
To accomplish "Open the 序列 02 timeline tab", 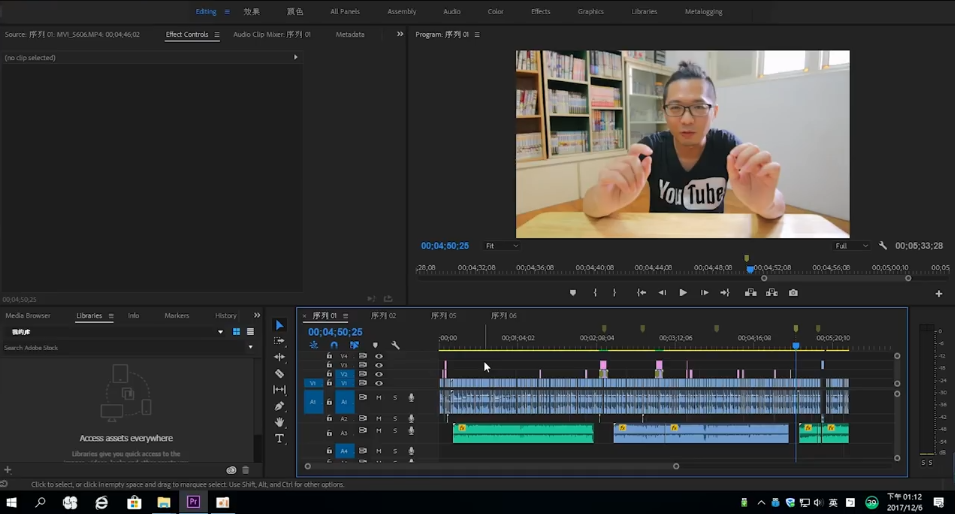I will pyautogui.click(x=385, y=316).
